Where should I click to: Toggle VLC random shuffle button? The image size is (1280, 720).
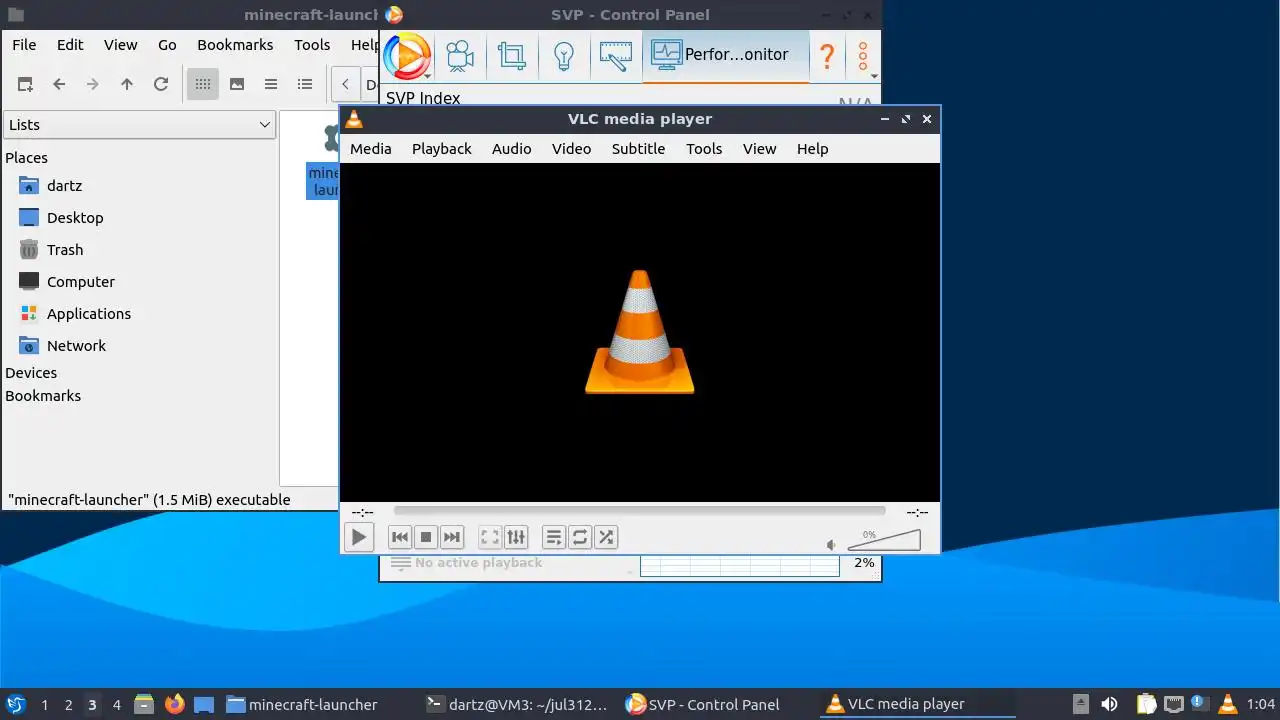tap(606, 537)
